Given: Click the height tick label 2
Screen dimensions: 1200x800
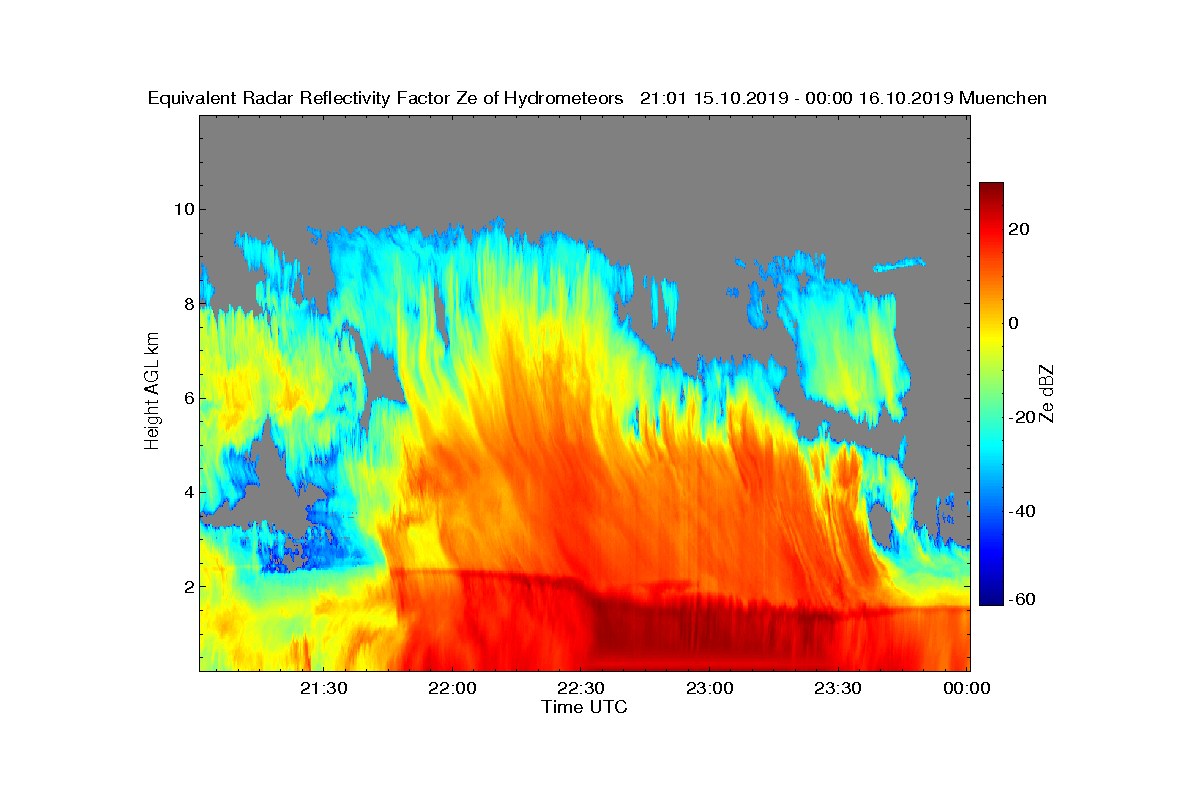Looking at the screenshot, I should coord(187,586).
